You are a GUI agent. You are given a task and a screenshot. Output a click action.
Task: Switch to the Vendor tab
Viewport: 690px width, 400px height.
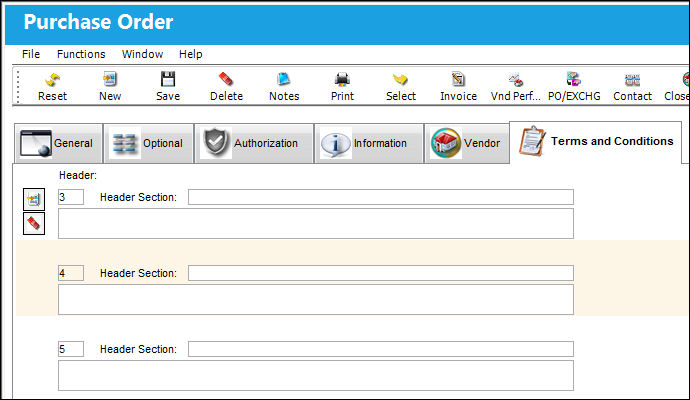tap(466, 143)
